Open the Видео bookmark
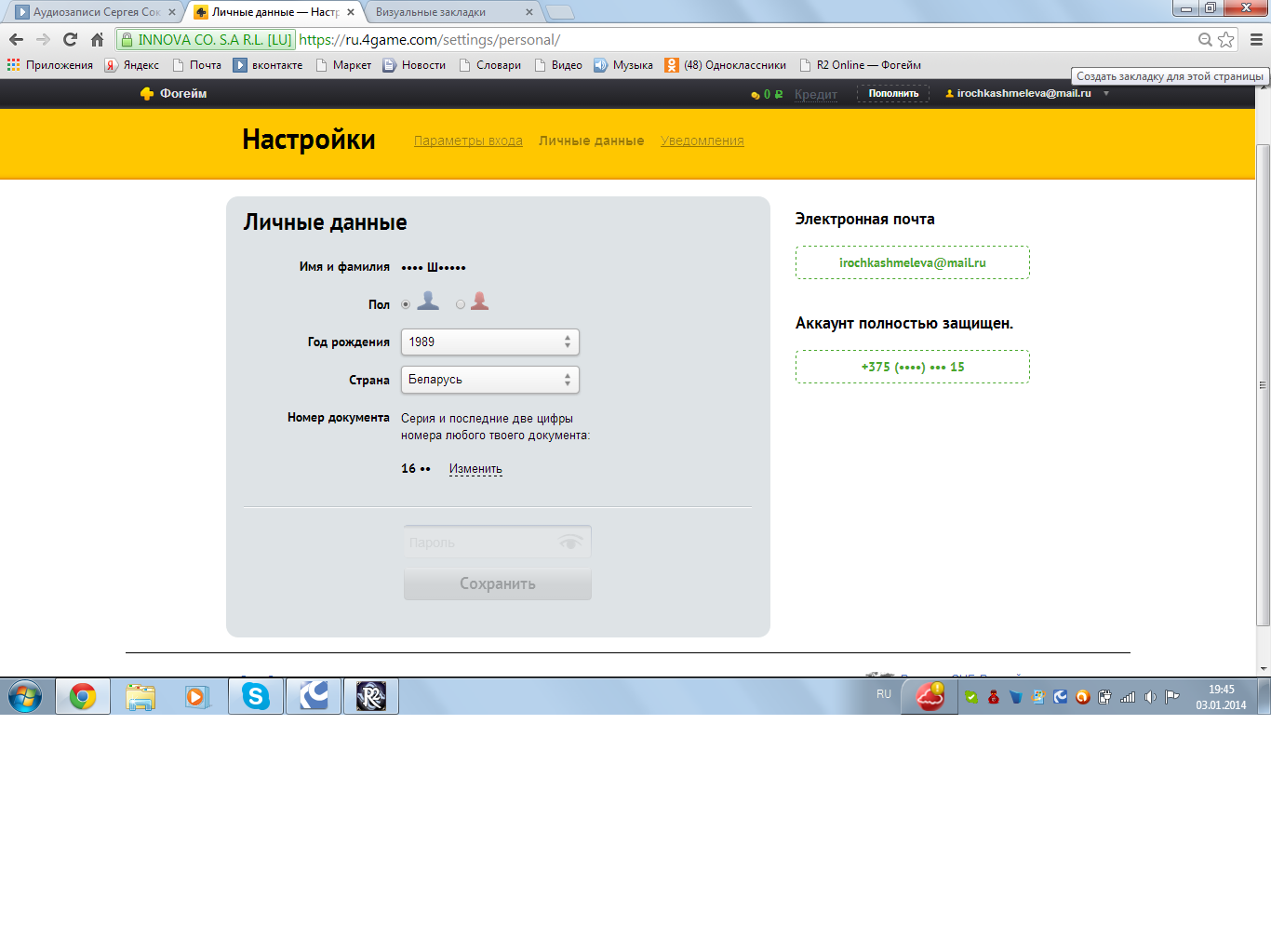The width and height of the screenshot is (1271, 952). [558, 65]
